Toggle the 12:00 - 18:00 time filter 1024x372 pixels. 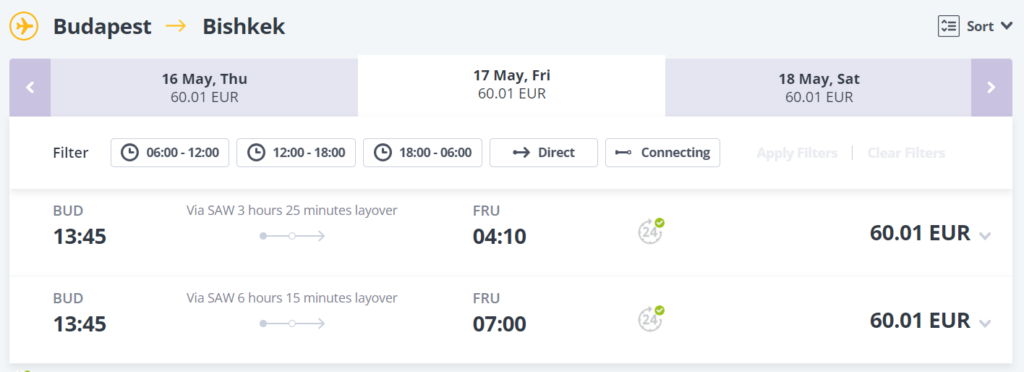(296, 153)
